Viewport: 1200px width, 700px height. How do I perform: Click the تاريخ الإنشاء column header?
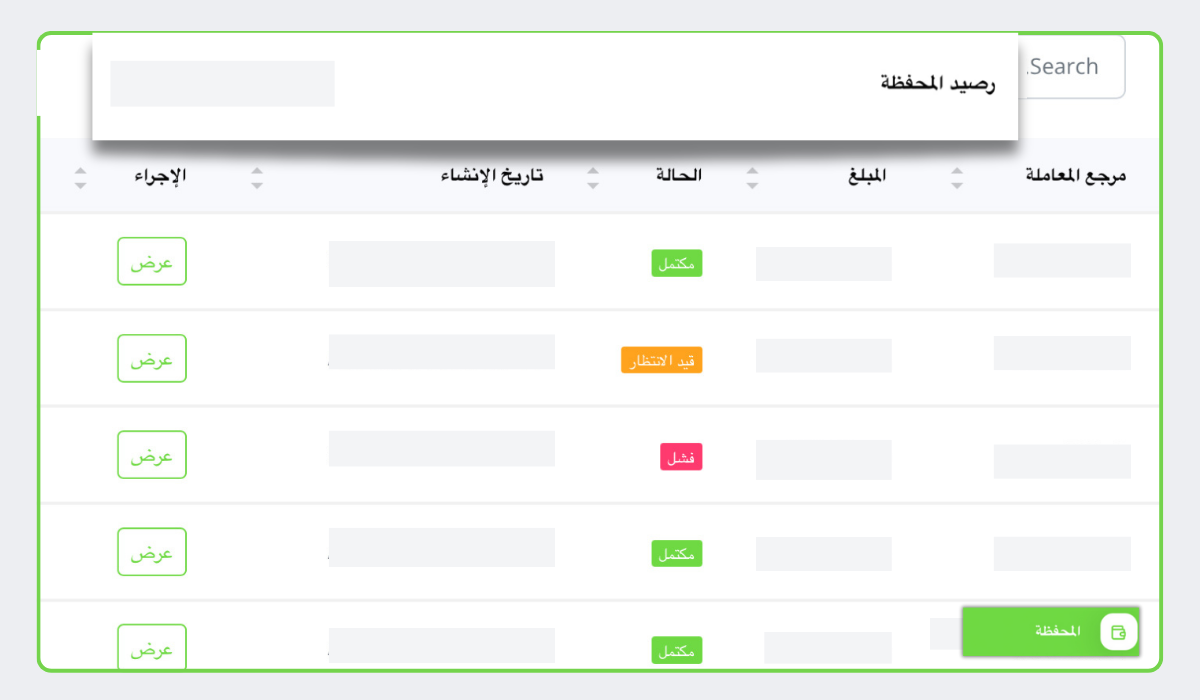pyautogui.click(x=493, y=176)
